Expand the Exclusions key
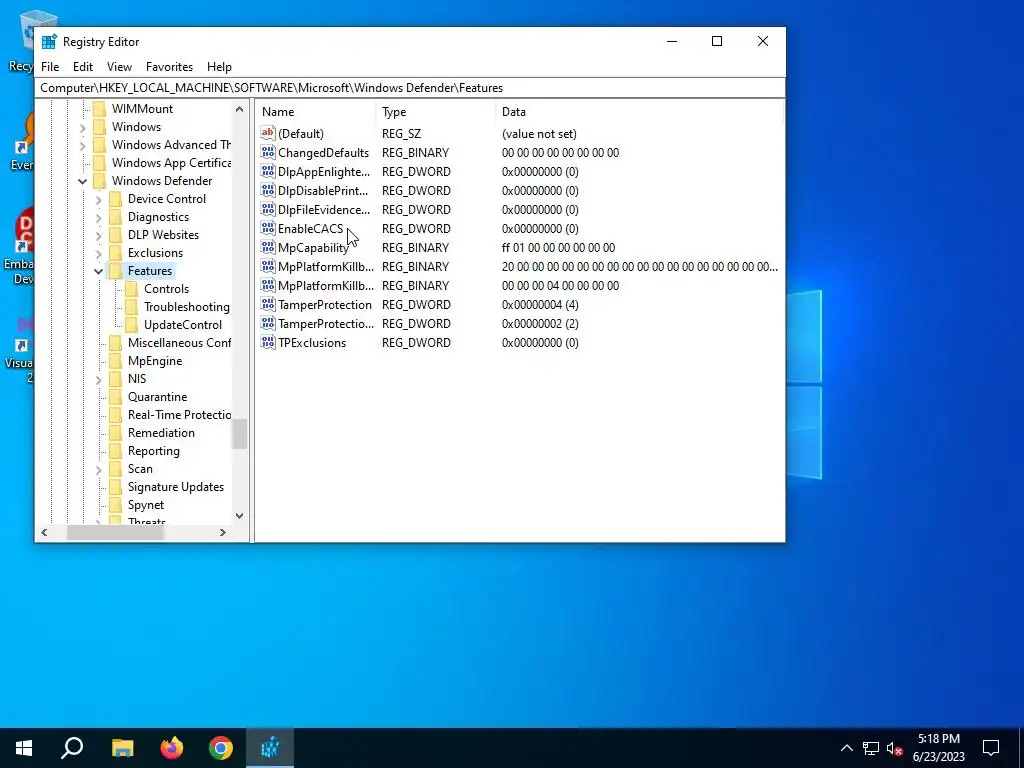The width and height of the screenshot is (1024, 768). [99, 253]
